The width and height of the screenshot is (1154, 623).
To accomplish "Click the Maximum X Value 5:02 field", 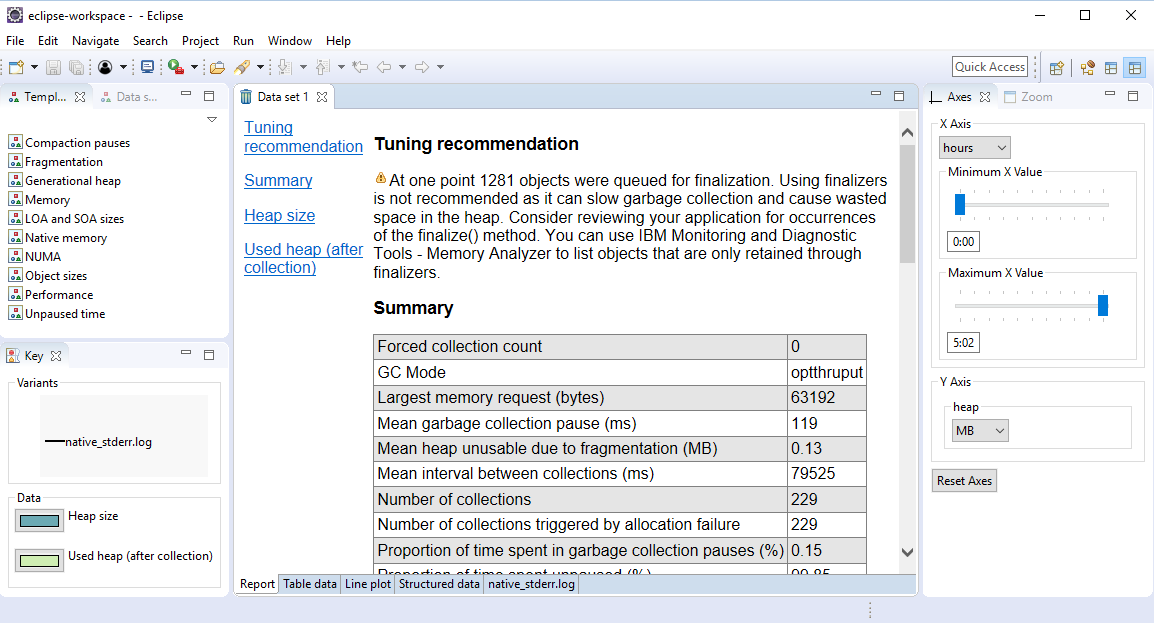I will [963, 342].
